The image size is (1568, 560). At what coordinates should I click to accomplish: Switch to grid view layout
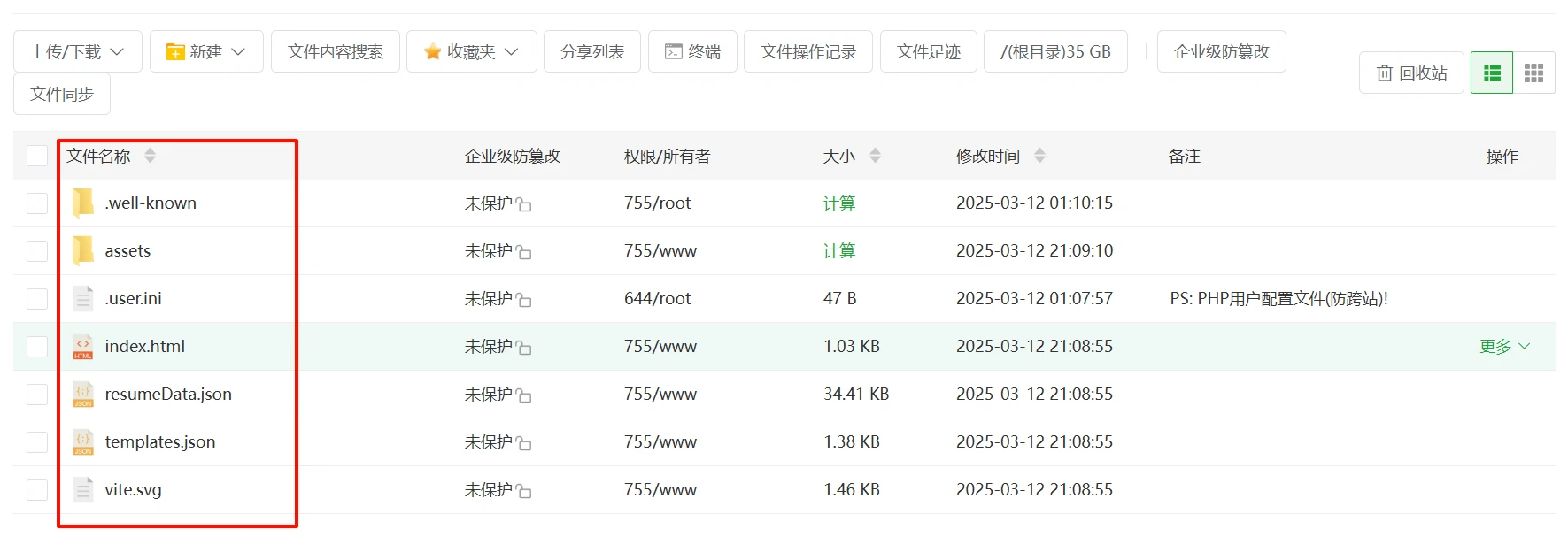coord(1533,73)
